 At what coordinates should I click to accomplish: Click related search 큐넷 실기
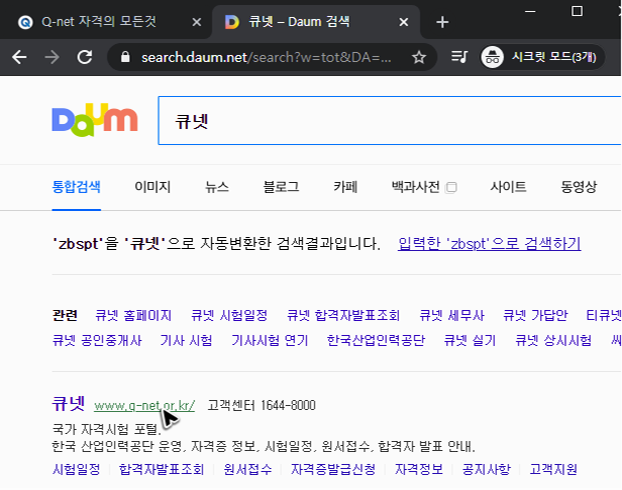[470, 340]
